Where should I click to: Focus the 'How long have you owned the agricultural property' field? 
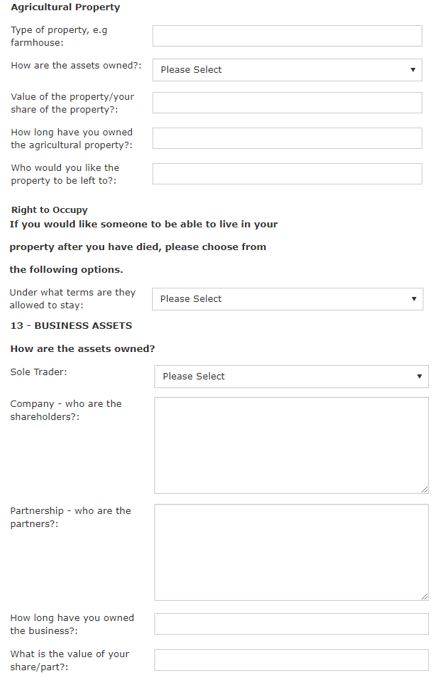(287, 138)
